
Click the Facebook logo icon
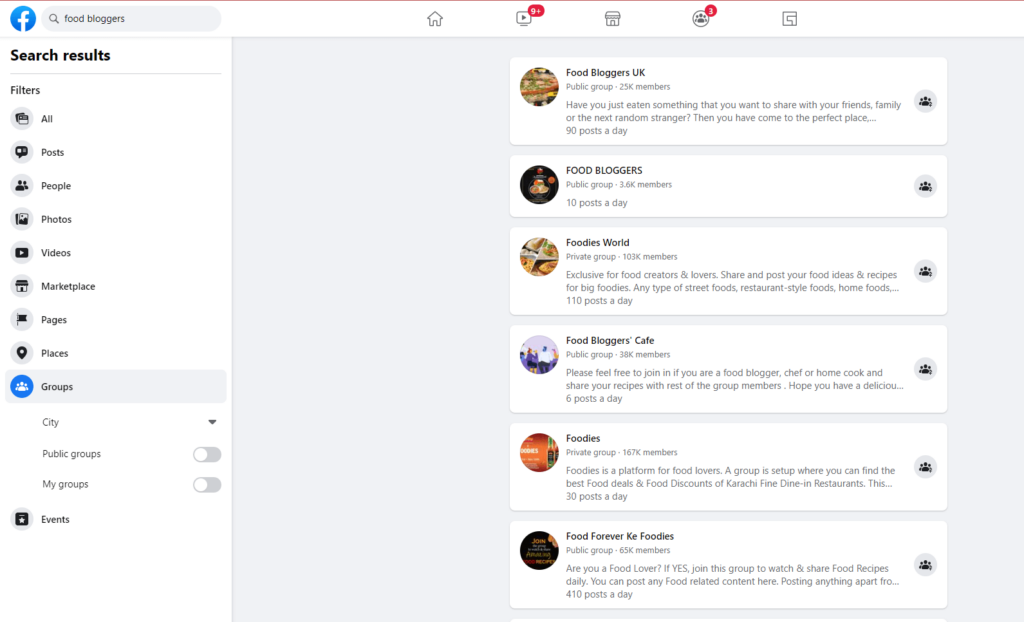23,18
